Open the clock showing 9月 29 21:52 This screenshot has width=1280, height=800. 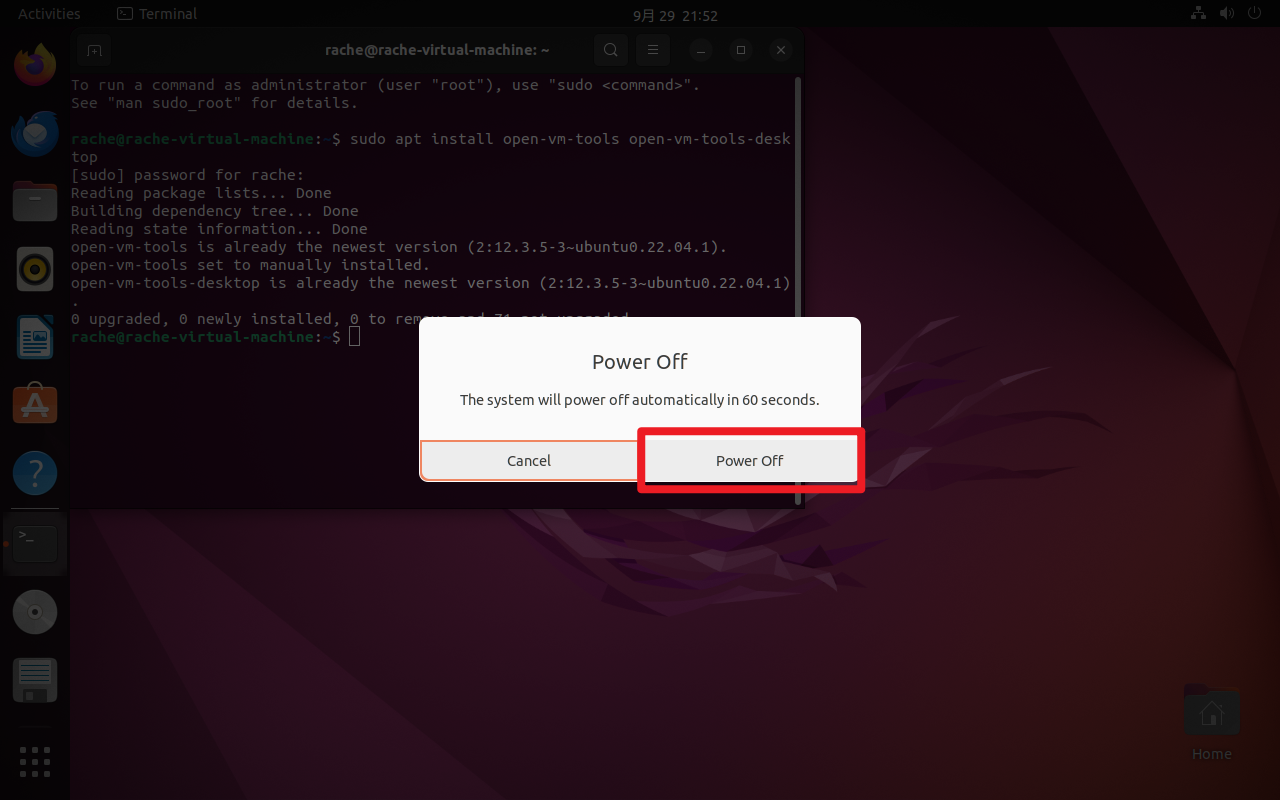675,15
